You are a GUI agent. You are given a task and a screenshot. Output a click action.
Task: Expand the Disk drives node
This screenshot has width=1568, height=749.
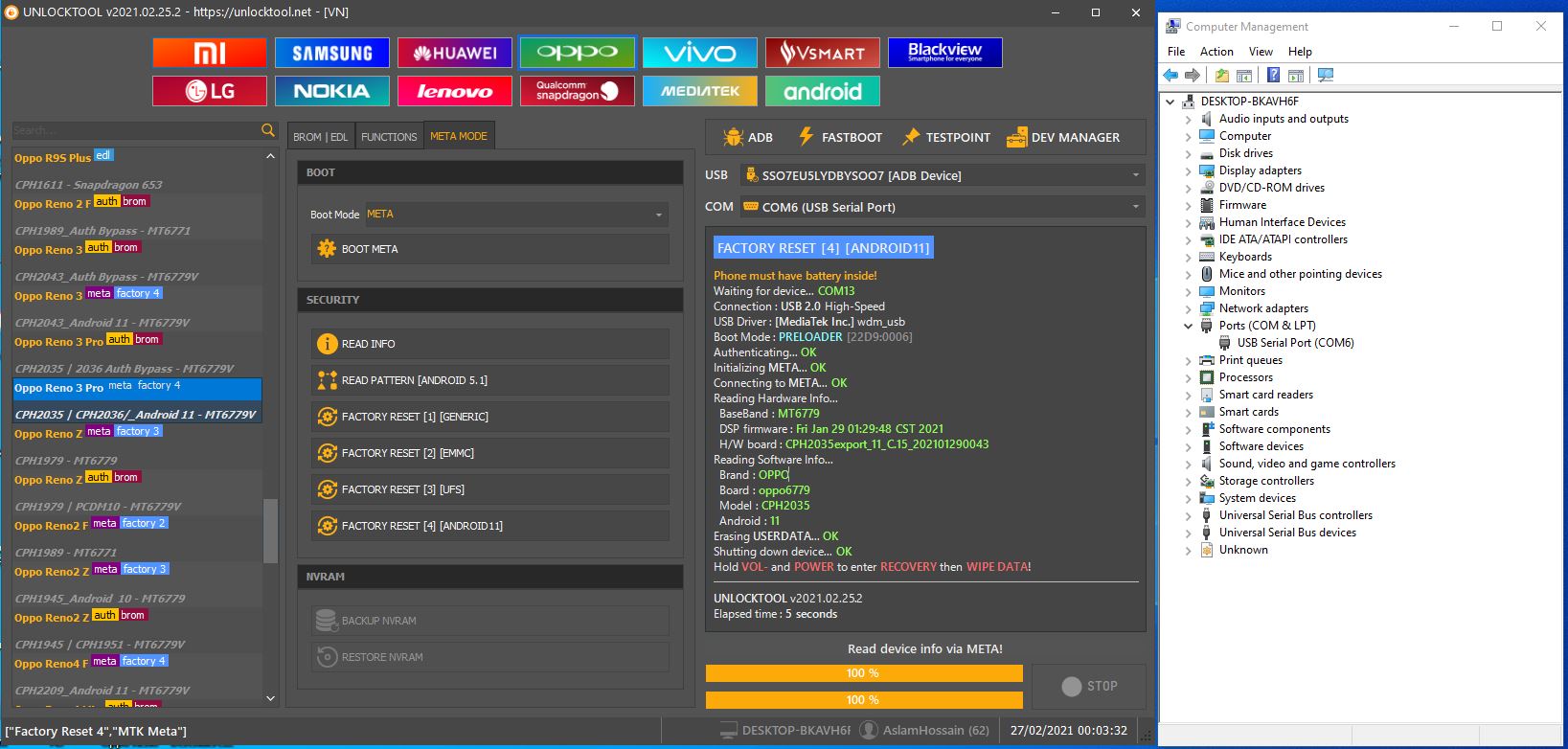[1189, 153]
